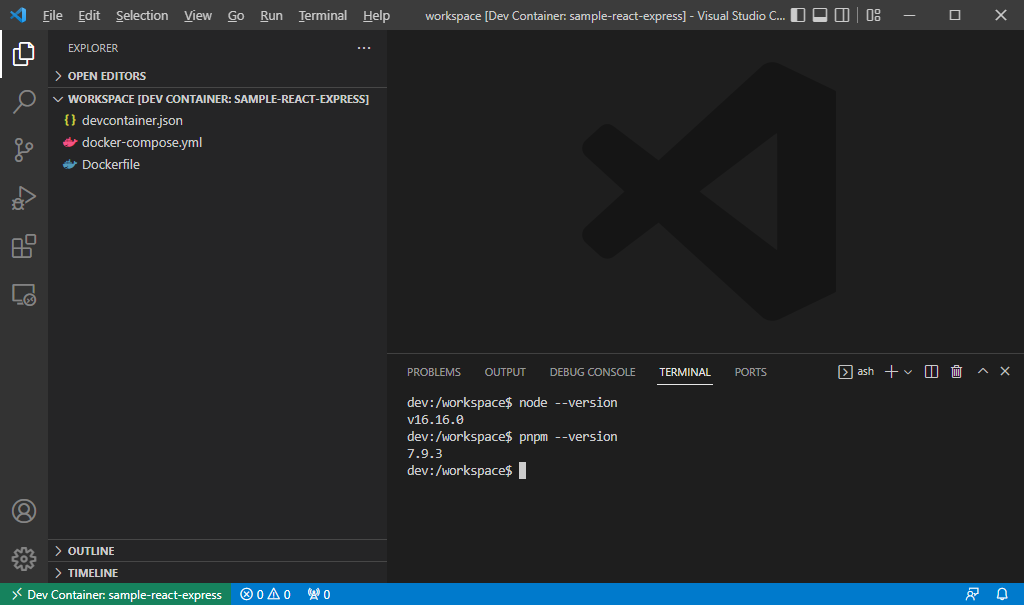1024x605 pixels.
Task: Open Explorer views and more actions
Action: pos(364,48)
